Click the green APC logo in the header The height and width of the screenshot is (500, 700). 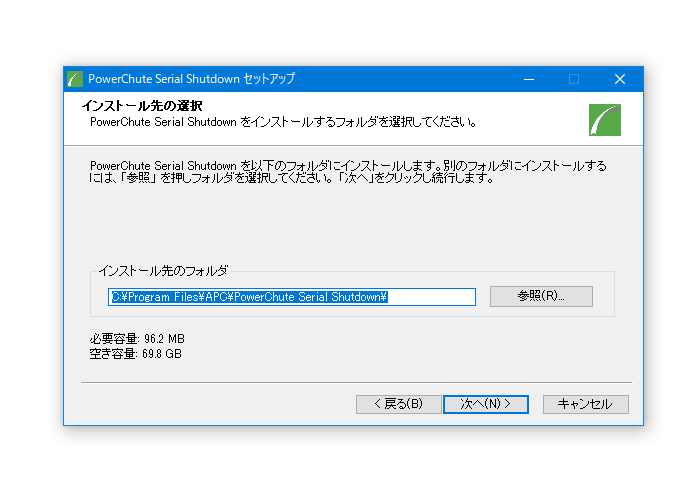604,120
